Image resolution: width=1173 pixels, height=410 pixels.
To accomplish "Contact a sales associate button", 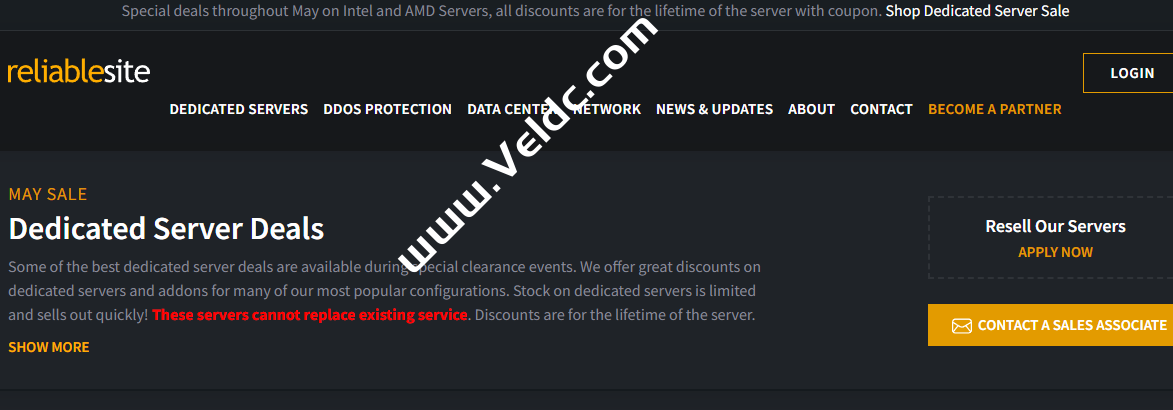I will [1050, 325].
